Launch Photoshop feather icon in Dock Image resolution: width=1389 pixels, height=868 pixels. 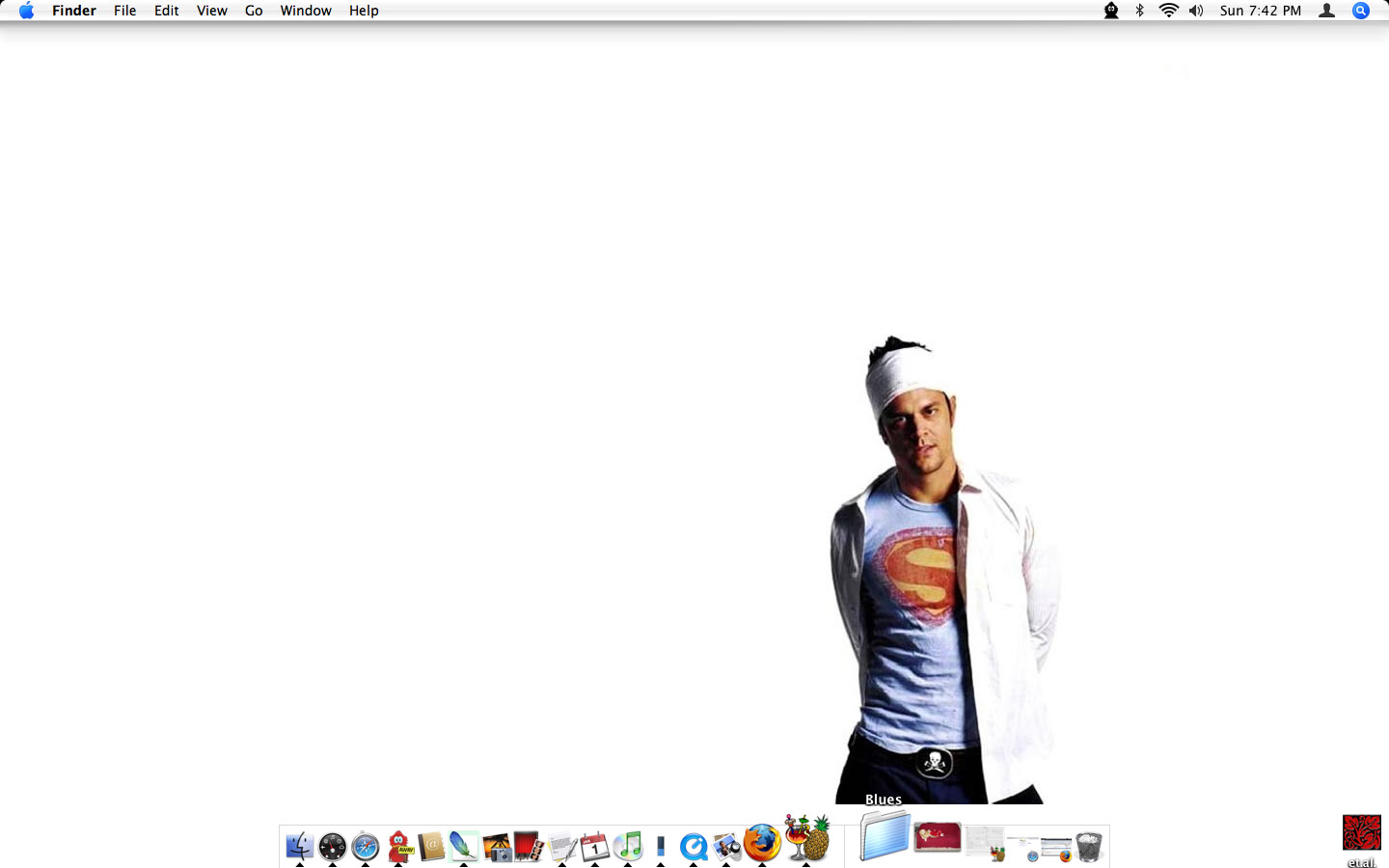pos(464,846)
